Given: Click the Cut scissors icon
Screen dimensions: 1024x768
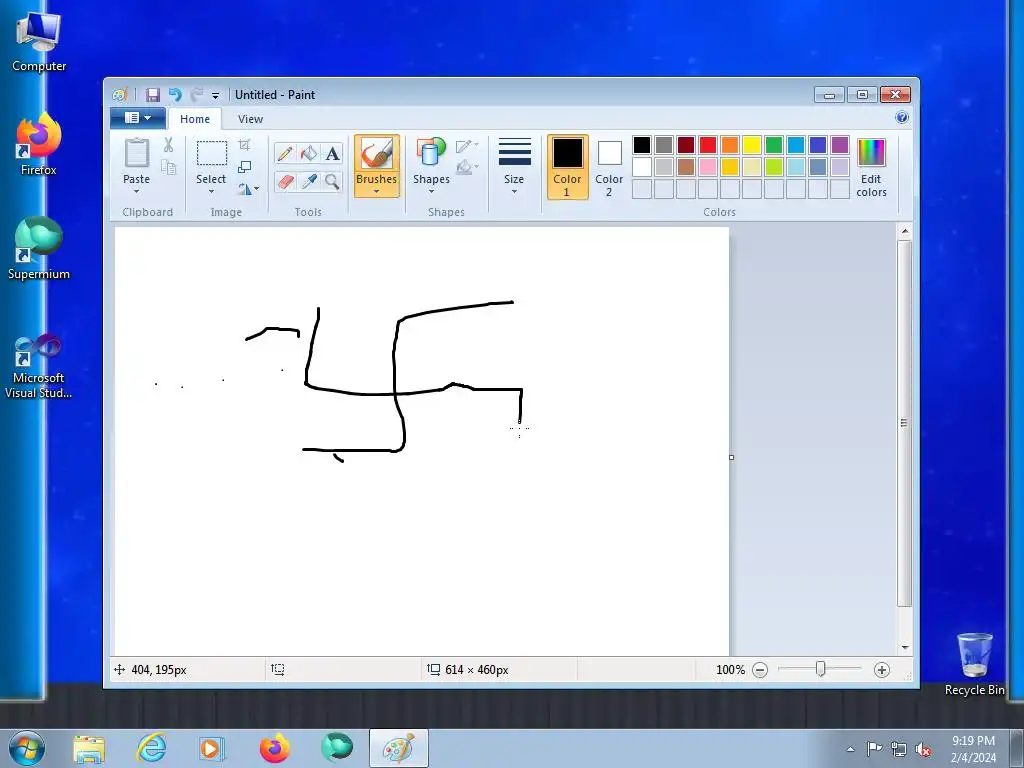Looking at the screenshot, I should click(168, 144).
